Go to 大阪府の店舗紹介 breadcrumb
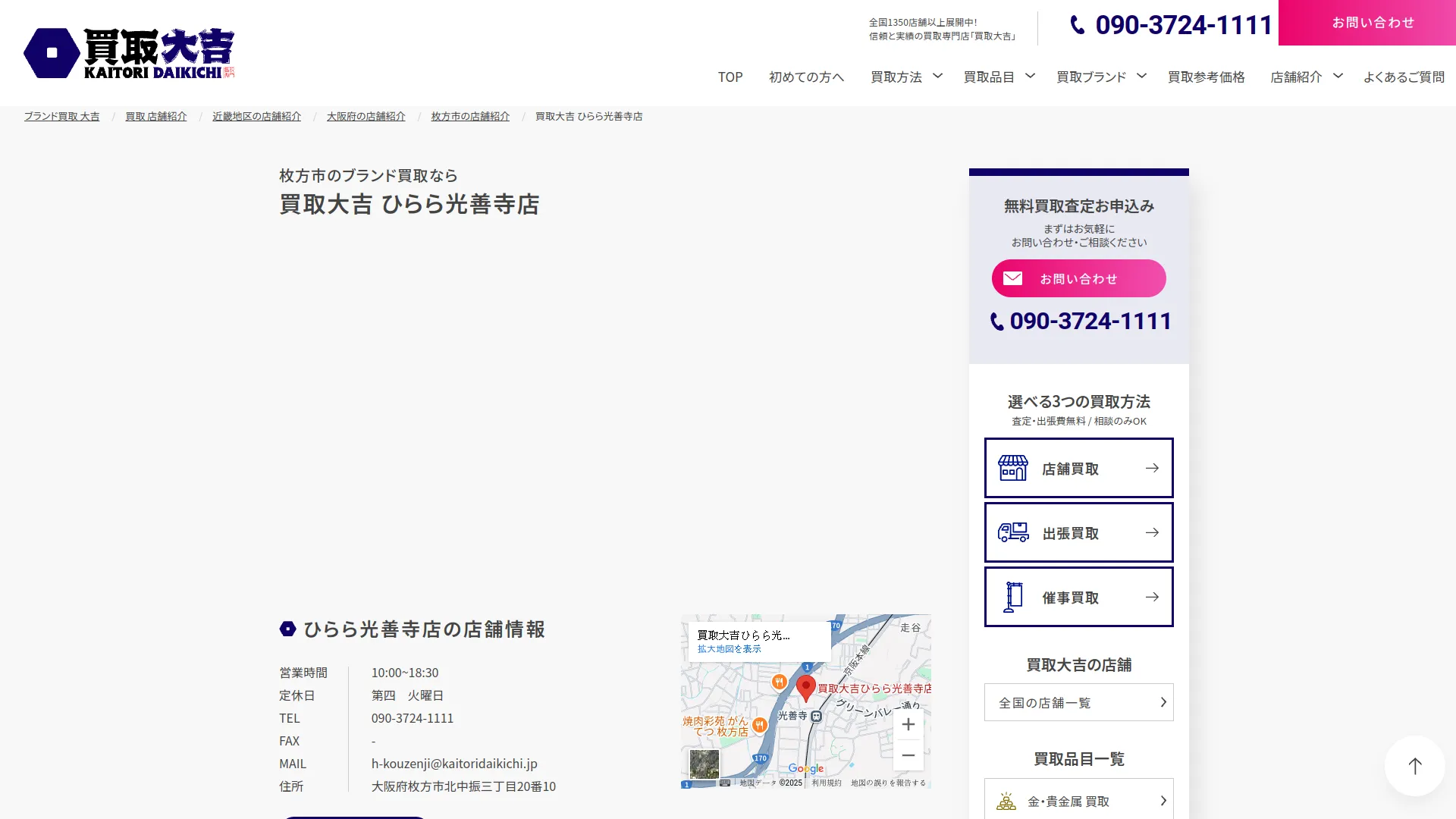Viewport: 1456px width, 819px height. (366, 116)
